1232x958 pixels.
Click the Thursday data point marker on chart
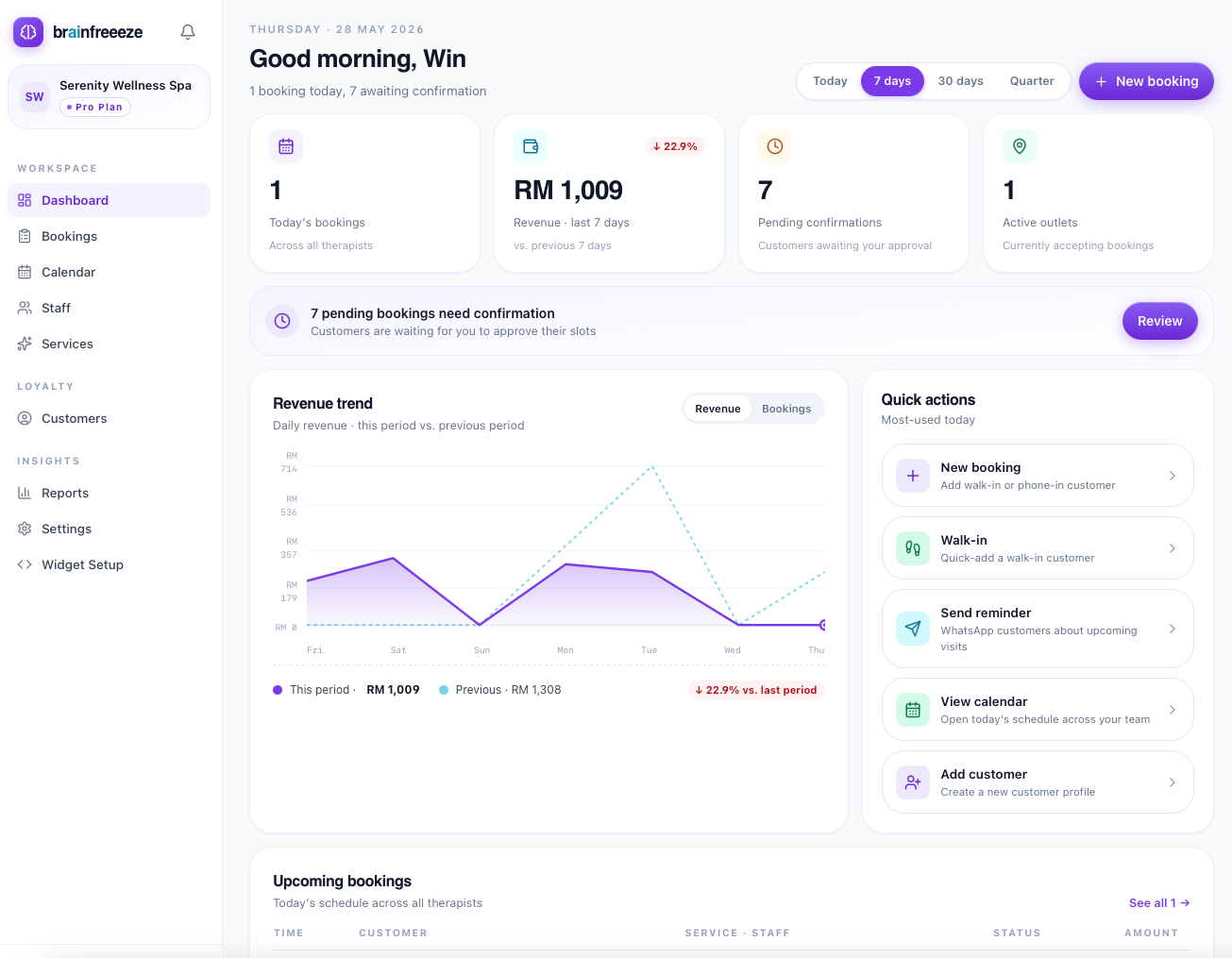[823, 625]
